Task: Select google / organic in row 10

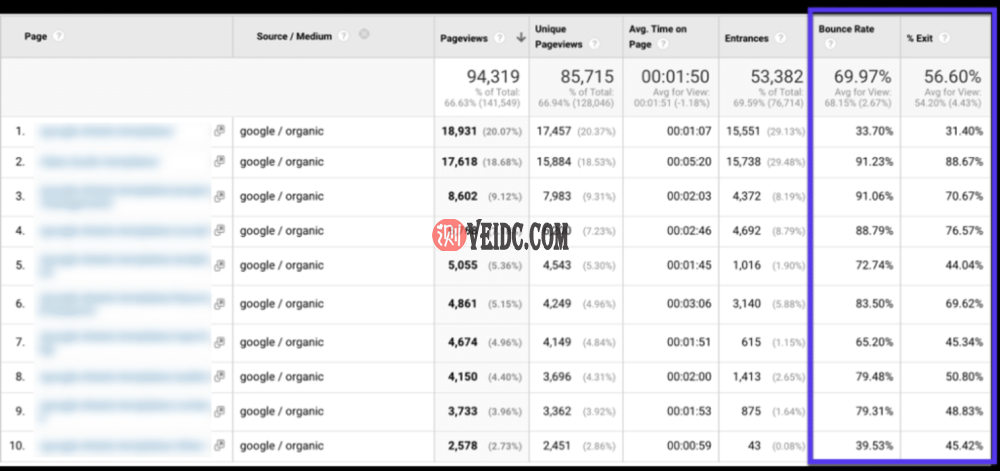Action: pyautogui.click(x=281, y=446)
